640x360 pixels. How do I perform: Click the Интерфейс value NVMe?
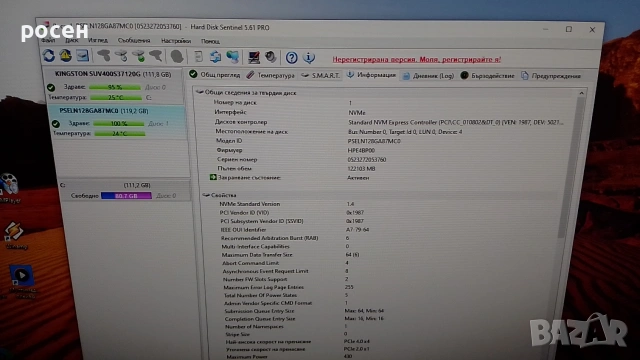pyautogui.click(x=357, y=113)
